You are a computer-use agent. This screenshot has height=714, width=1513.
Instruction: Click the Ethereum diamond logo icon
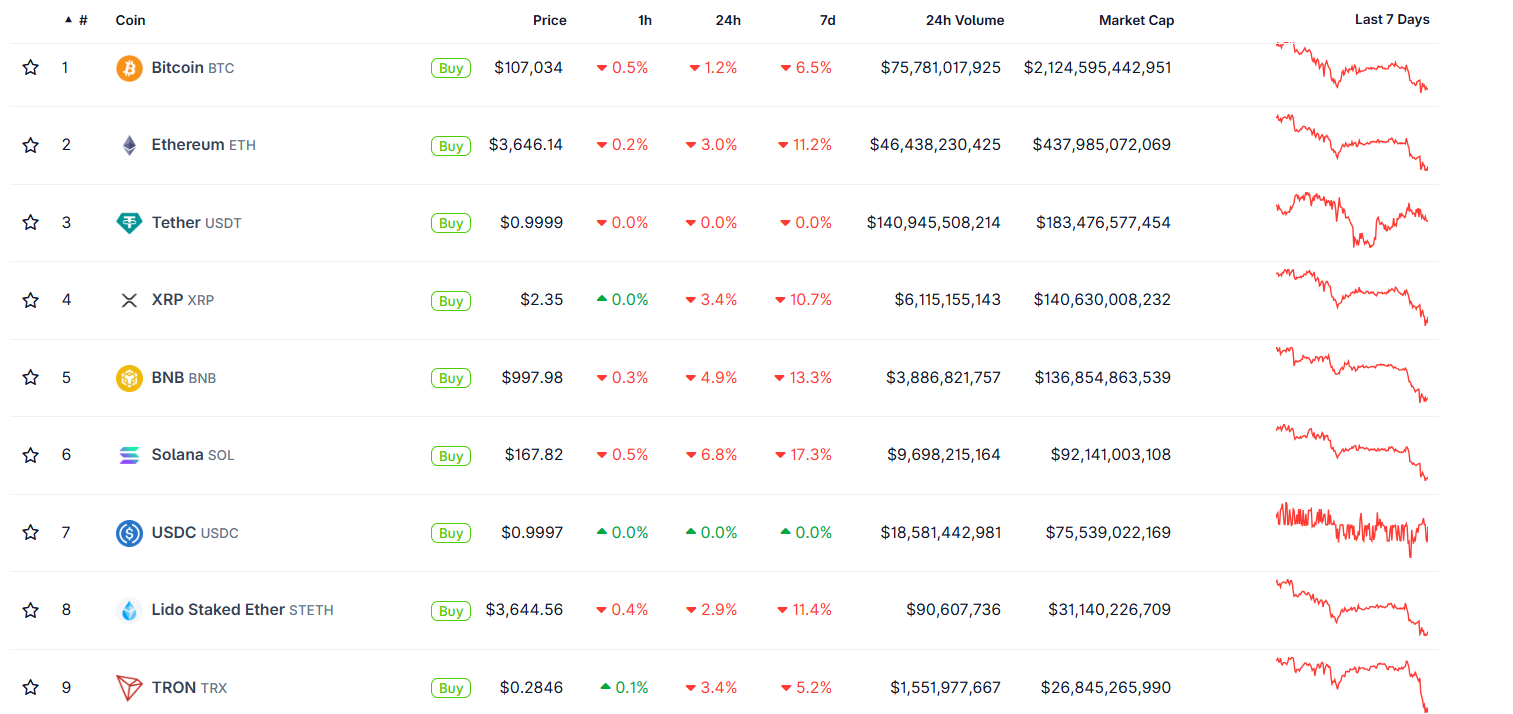pyautogui.click(x=129, y=145)
